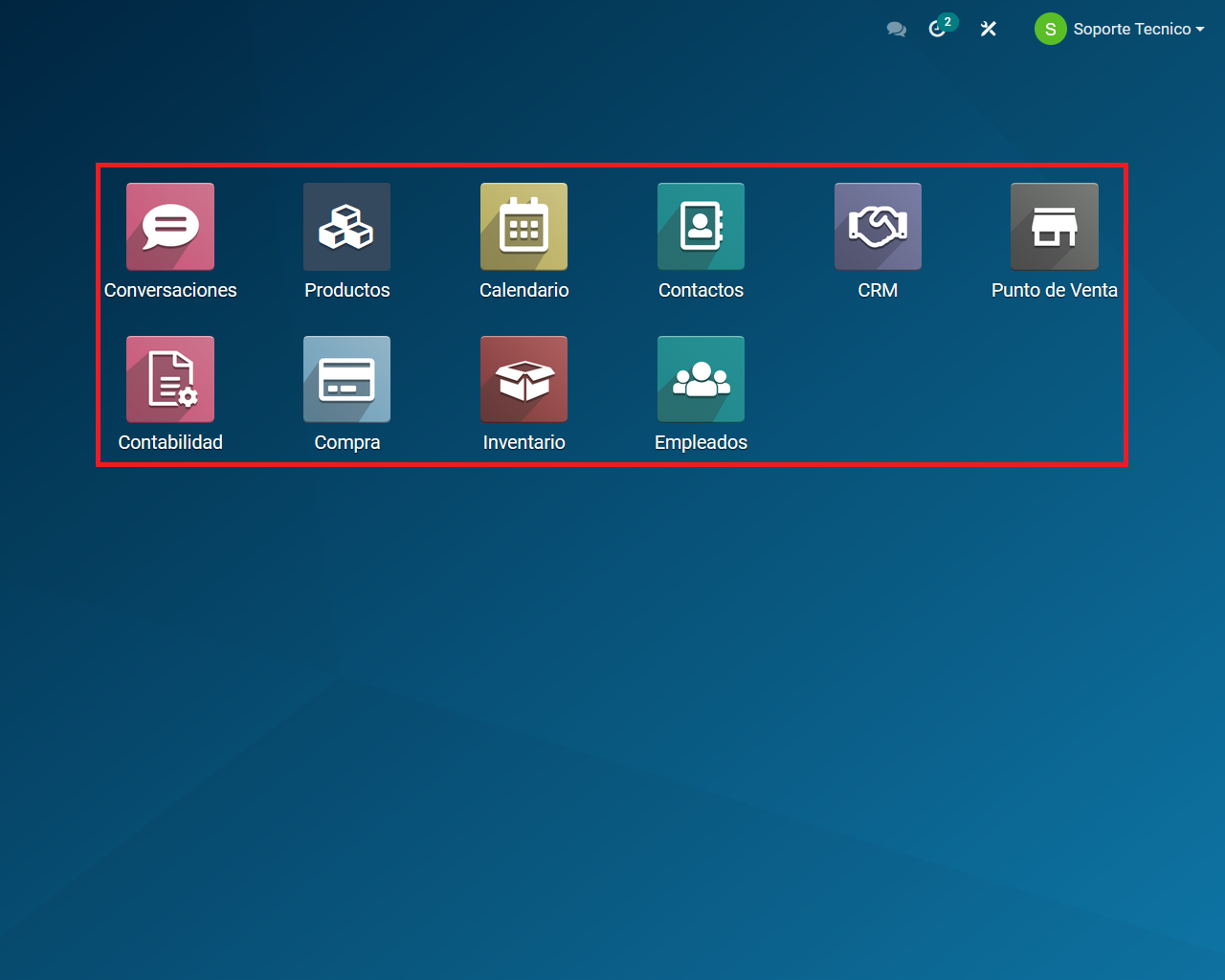Show pending activities via the clock icon

pyautogui.click(x=939, y=29)
